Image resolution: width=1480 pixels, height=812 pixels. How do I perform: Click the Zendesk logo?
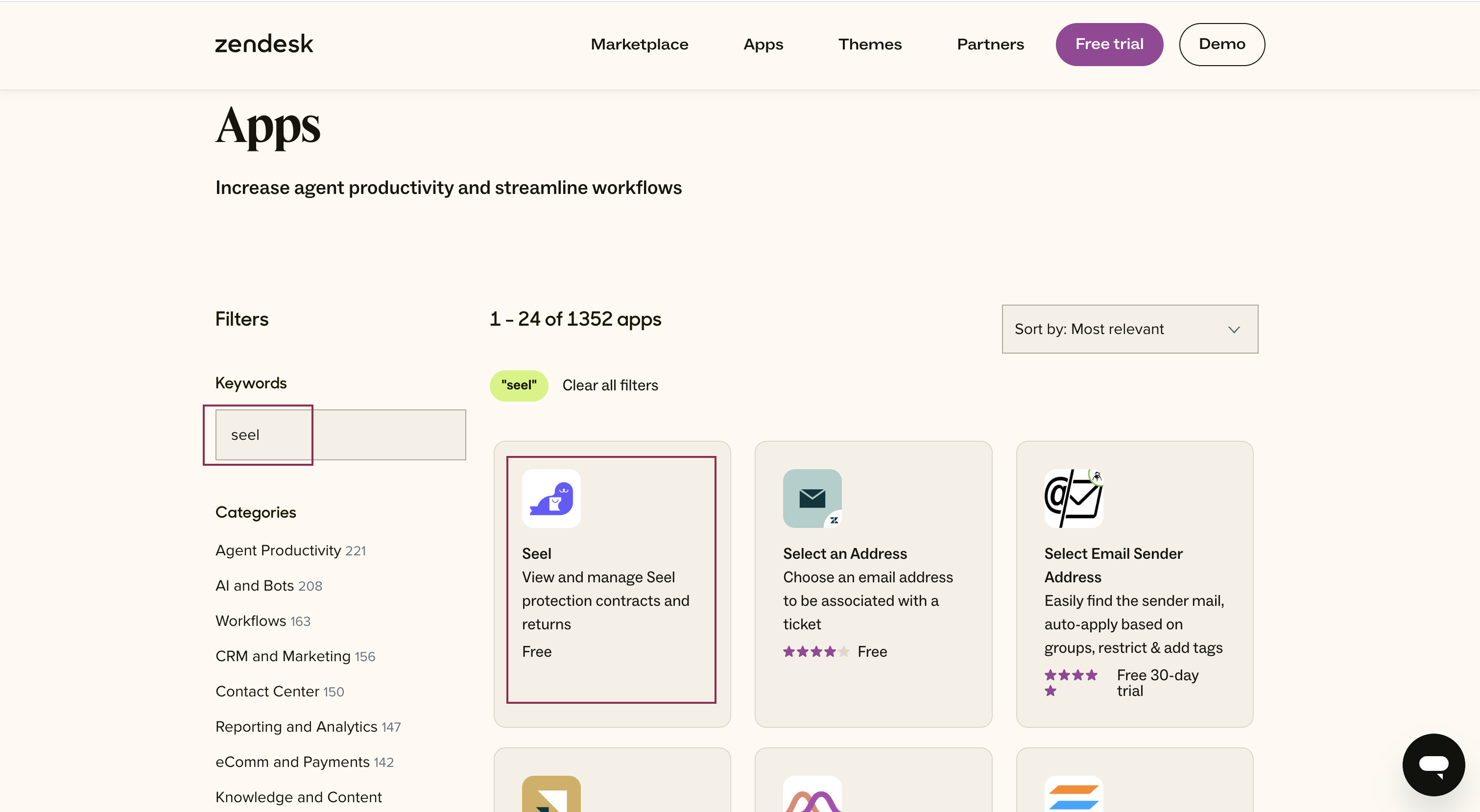[x=263, y=44]
